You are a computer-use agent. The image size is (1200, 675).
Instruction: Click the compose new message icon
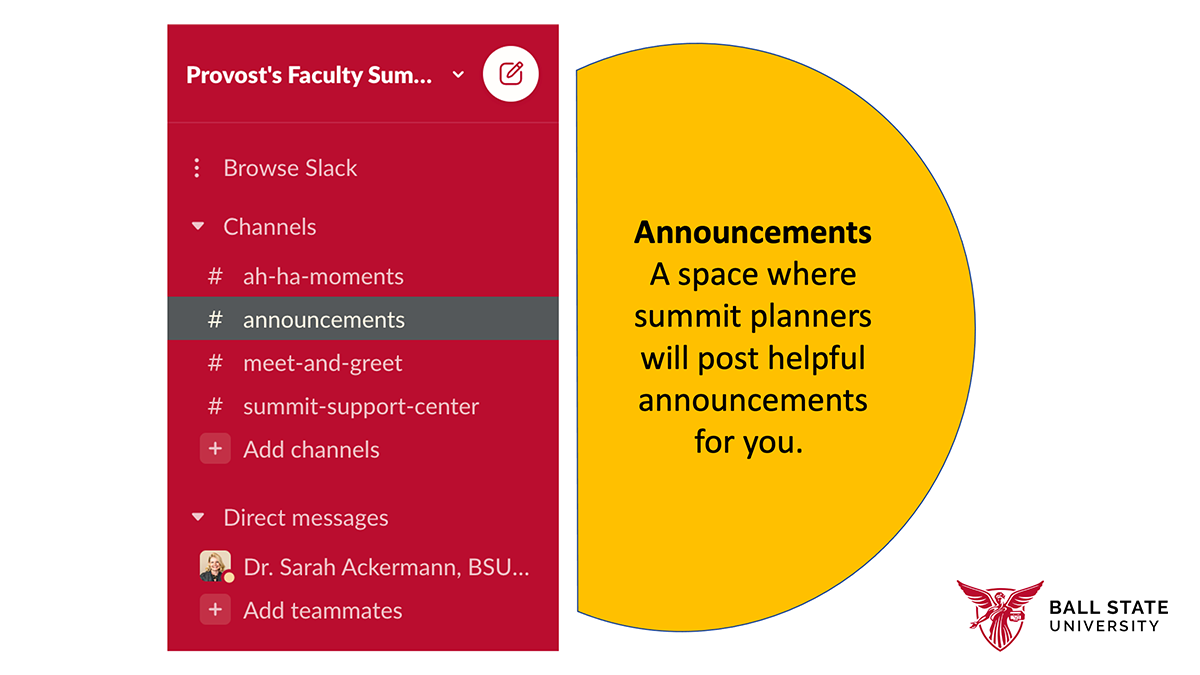pyautogui.click(x=511, y=74)
